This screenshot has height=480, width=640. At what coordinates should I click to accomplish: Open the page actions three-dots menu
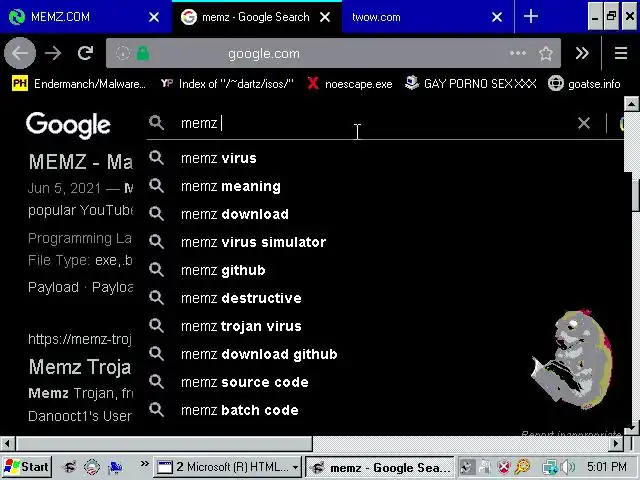pyautogui.click(x=518, y=53)
